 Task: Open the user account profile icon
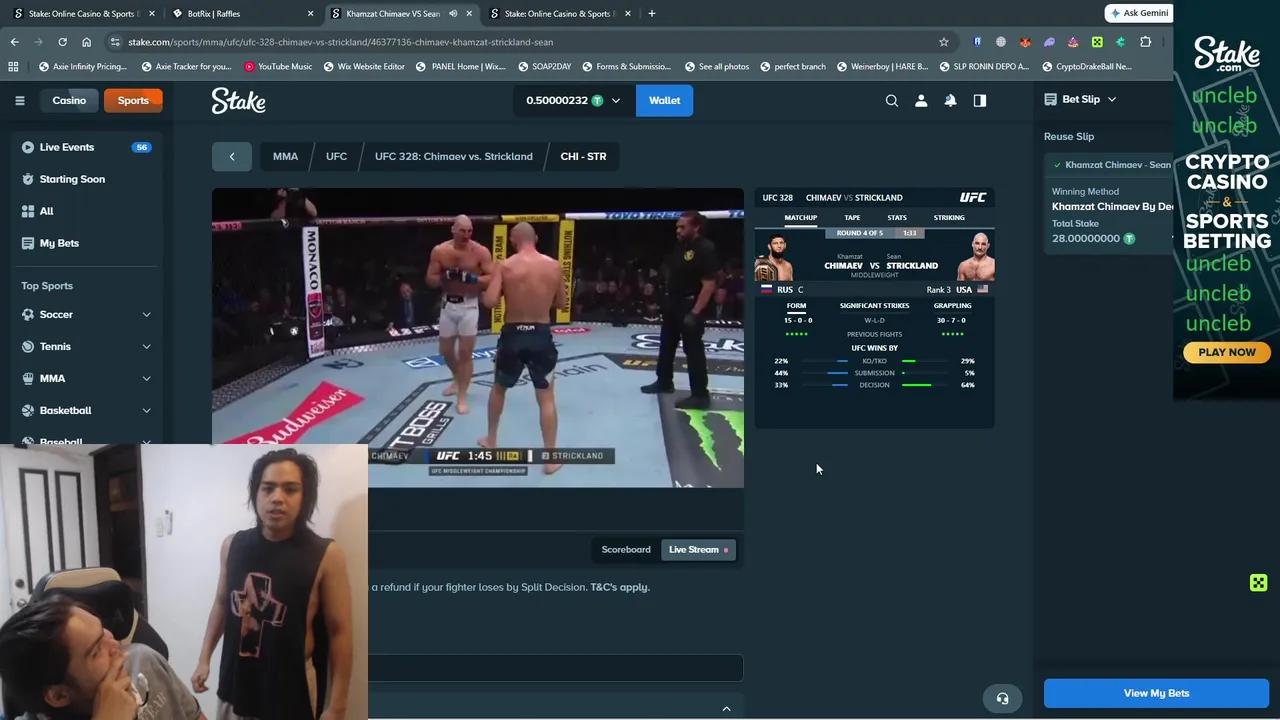(x=921, y=100)
